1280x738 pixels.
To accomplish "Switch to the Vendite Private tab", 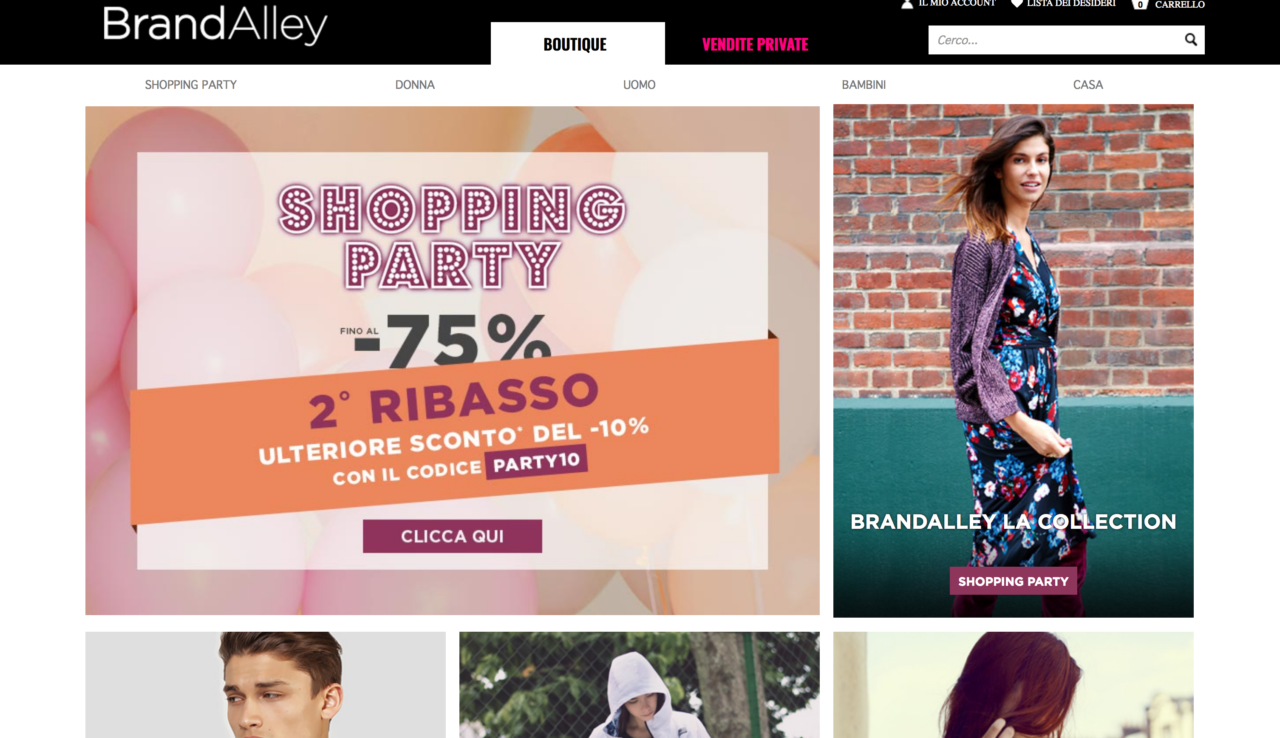I will (755, 44).
